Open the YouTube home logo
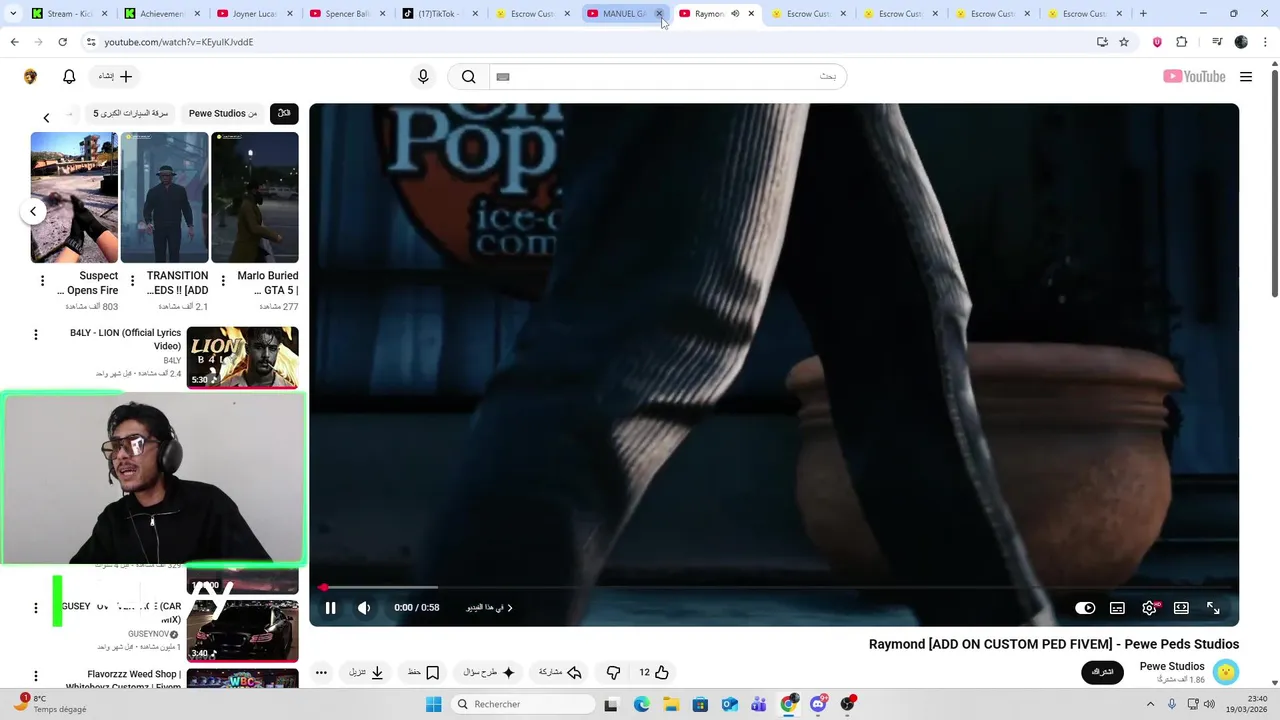Image resolution: width=1280 pixels, height=720 pixels. 1194,77
